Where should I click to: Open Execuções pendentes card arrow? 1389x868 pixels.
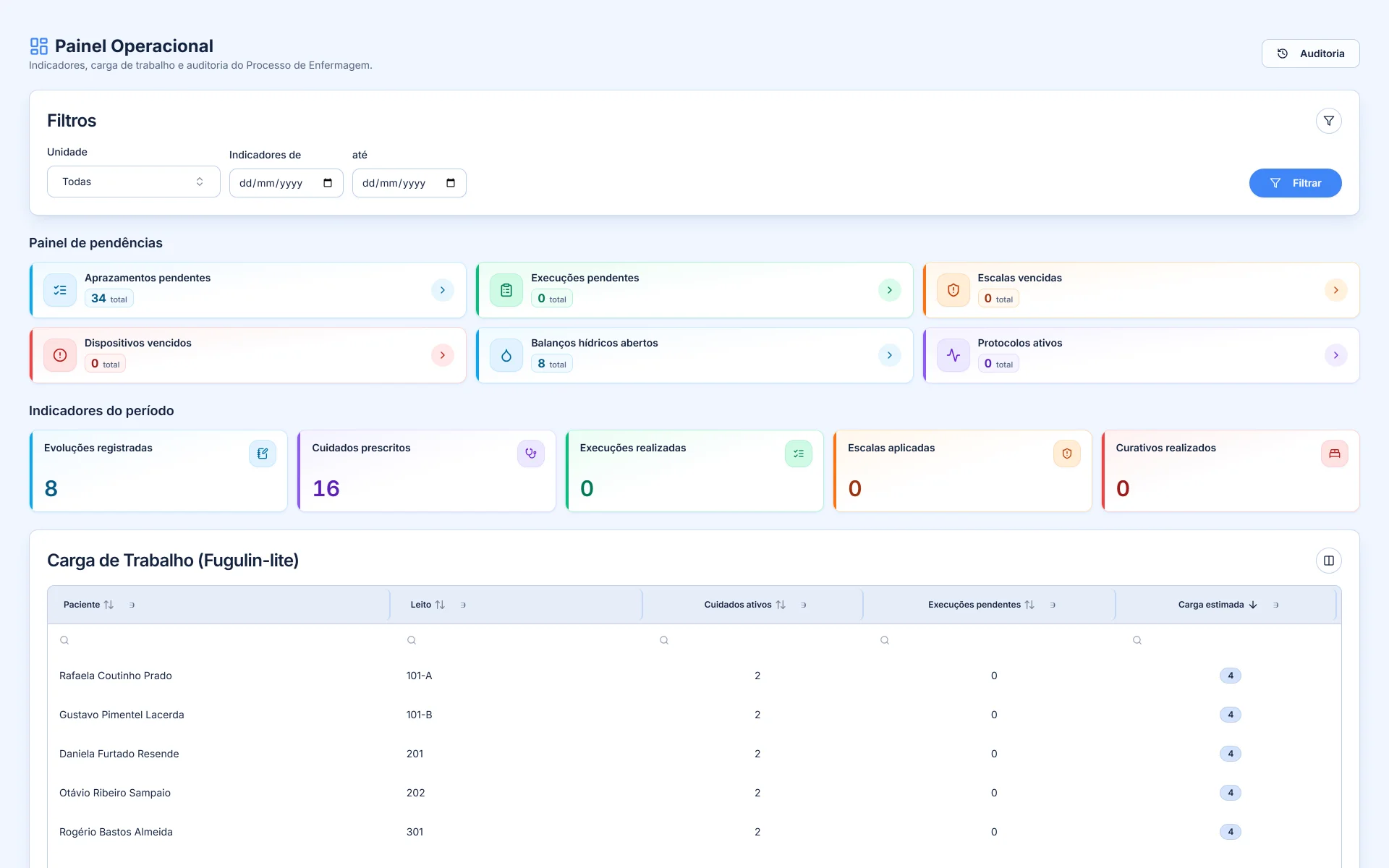tap(889, 290)
